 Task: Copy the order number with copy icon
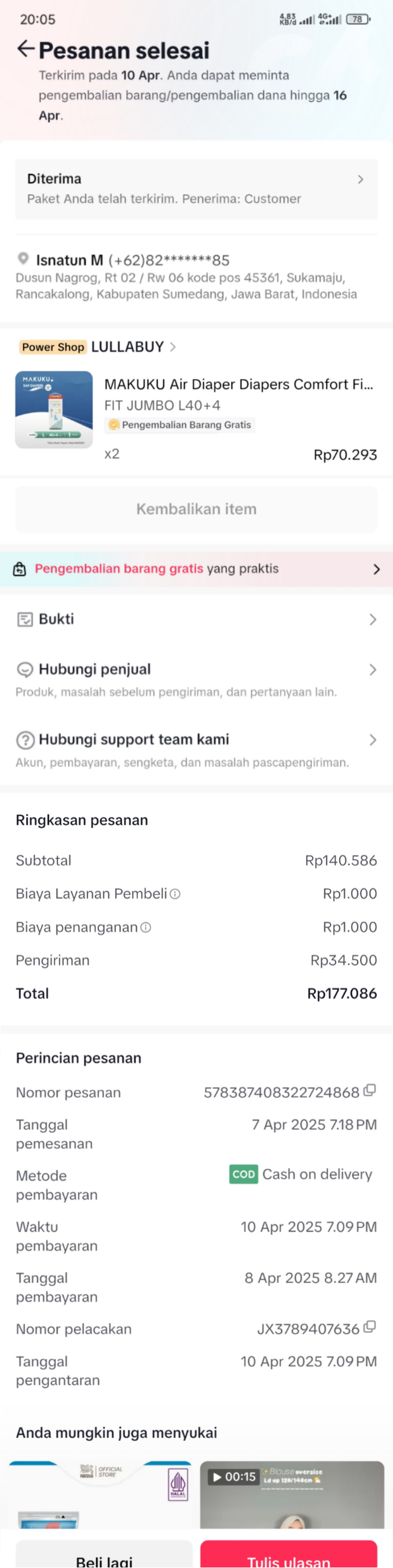click(x=369, y=1090)
